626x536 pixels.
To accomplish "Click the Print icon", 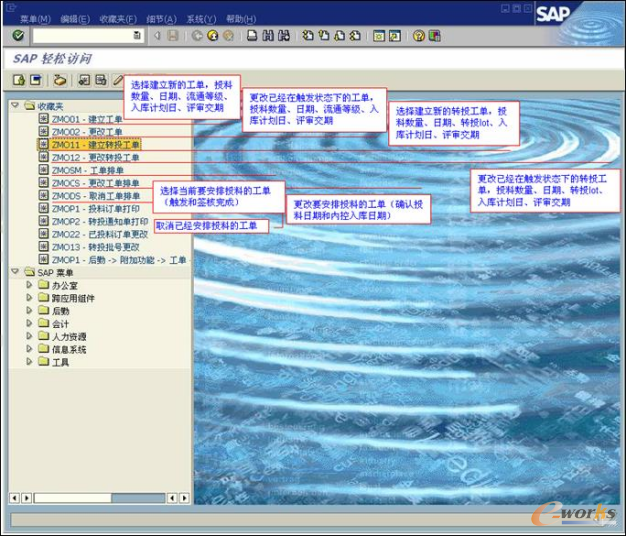I will pyautogui.click(x=252, y=36).
